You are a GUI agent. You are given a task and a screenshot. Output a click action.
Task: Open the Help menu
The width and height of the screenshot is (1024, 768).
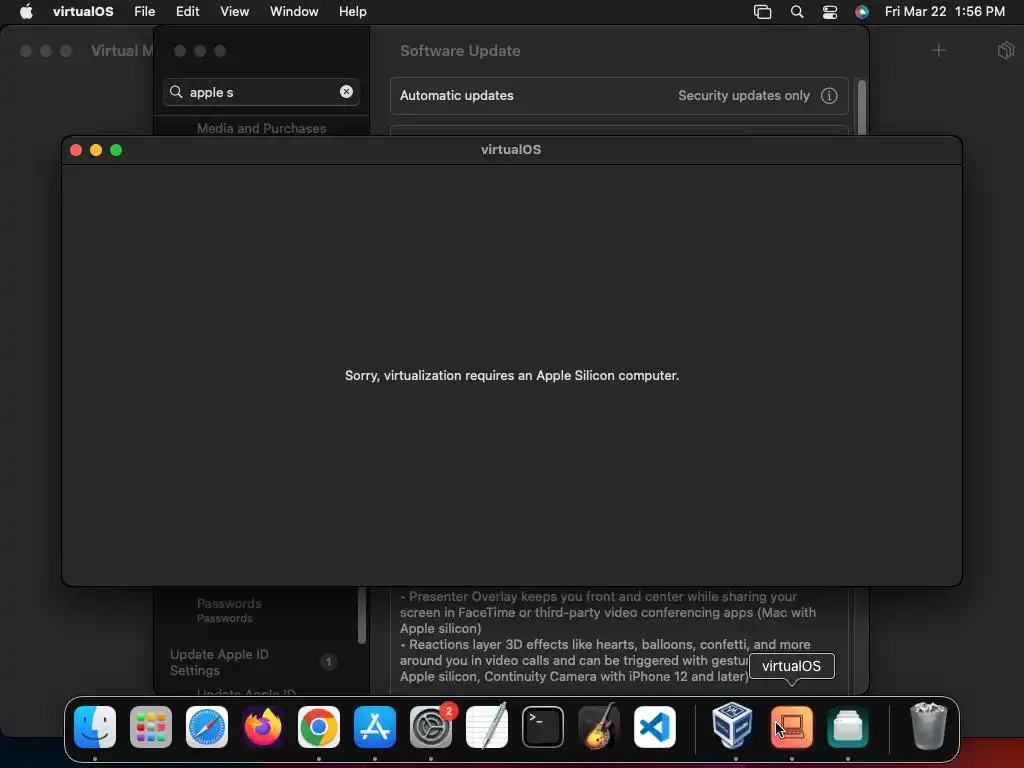(x=353, y=11)
